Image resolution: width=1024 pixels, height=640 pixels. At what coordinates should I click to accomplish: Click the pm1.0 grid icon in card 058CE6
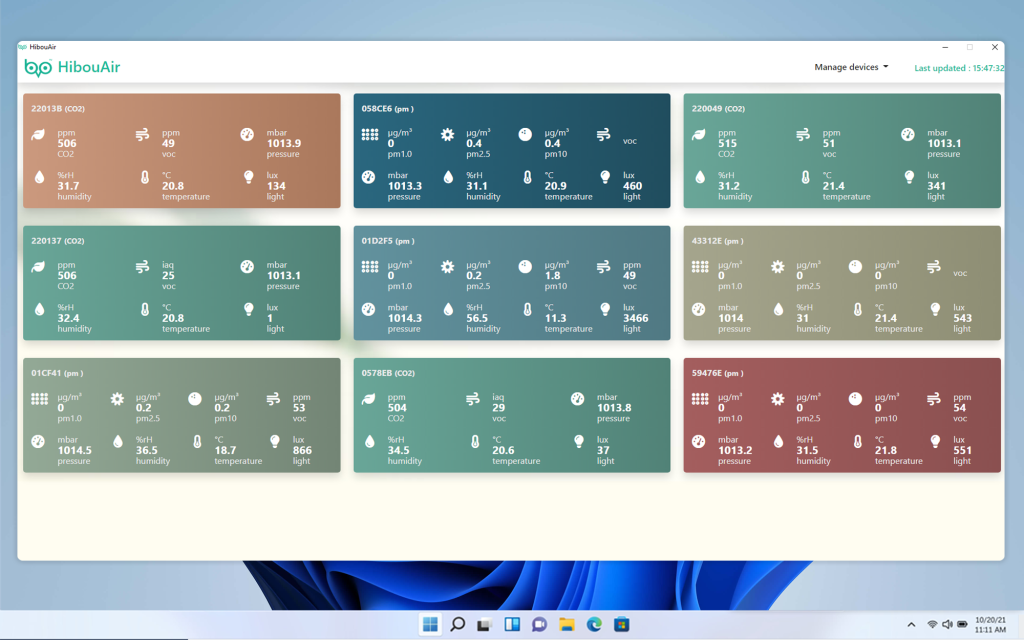[369, 135]
